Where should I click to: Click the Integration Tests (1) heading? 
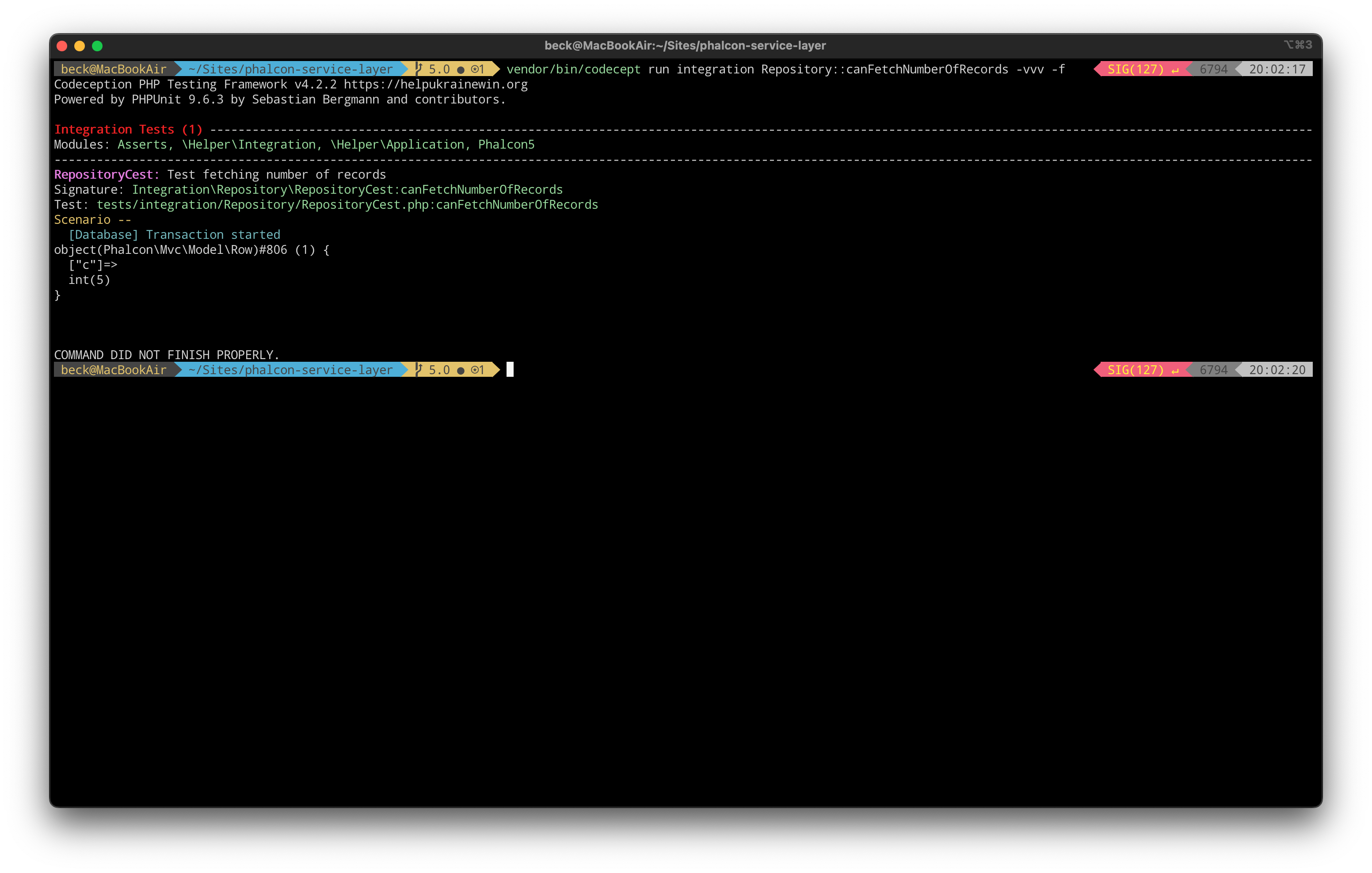click(128, 130)
